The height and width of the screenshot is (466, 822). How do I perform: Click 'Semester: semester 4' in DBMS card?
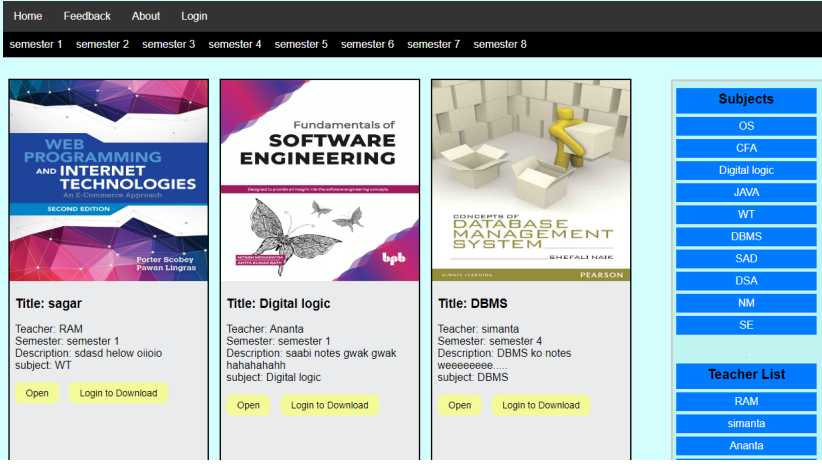click(x=490, y=341)
